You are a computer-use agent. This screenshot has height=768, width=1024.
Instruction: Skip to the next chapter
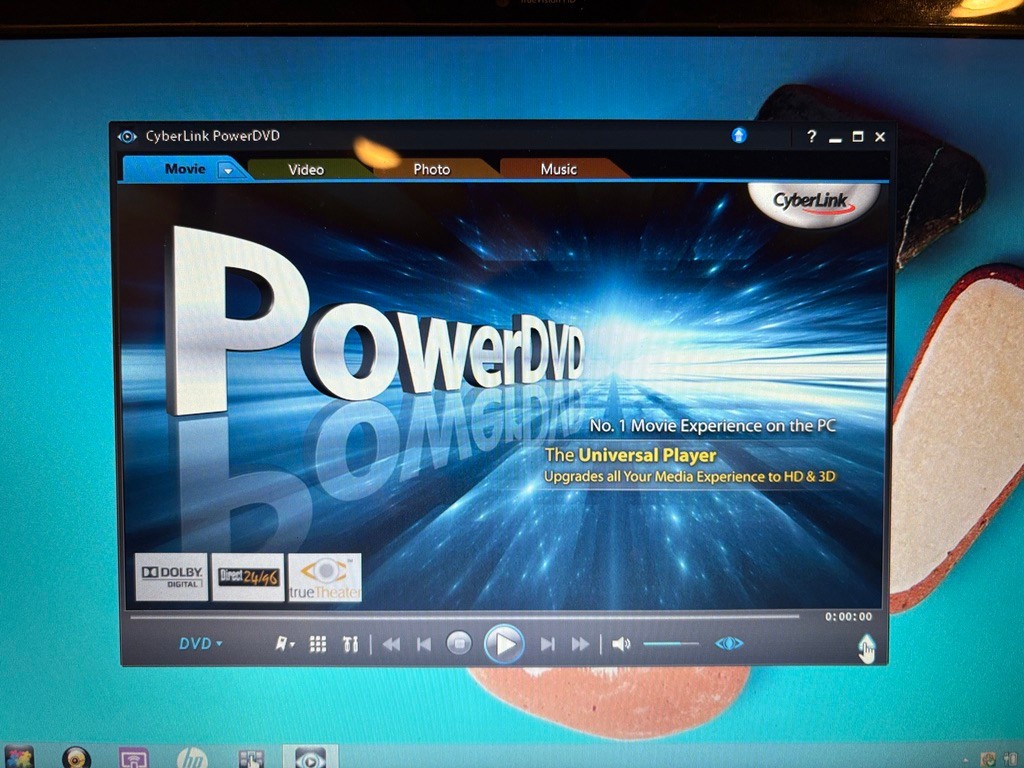click(x=547, y=645)
